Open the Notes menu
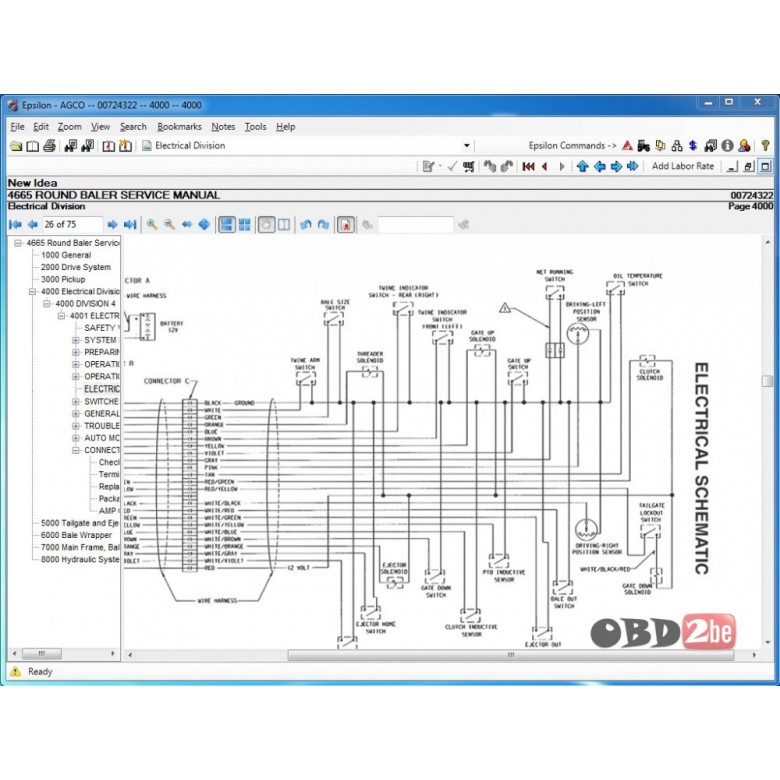 tap(223, 127)
